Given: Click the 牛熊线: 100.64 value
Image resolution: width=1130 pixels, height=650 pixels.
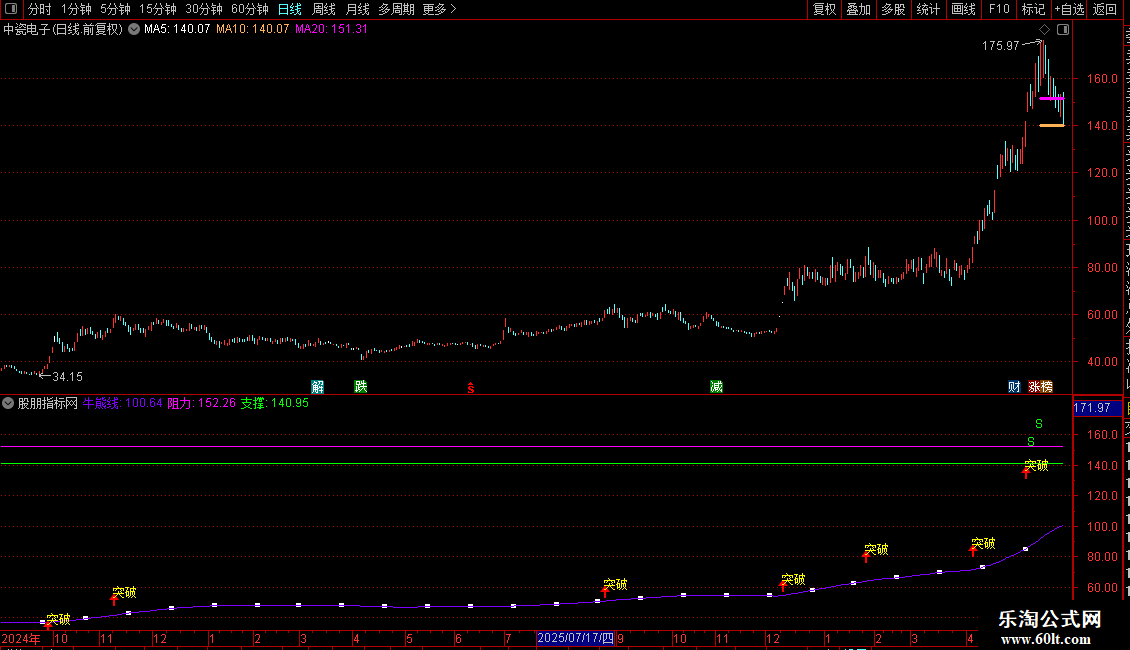Looking at the screenshot, I should pos(123,404).
